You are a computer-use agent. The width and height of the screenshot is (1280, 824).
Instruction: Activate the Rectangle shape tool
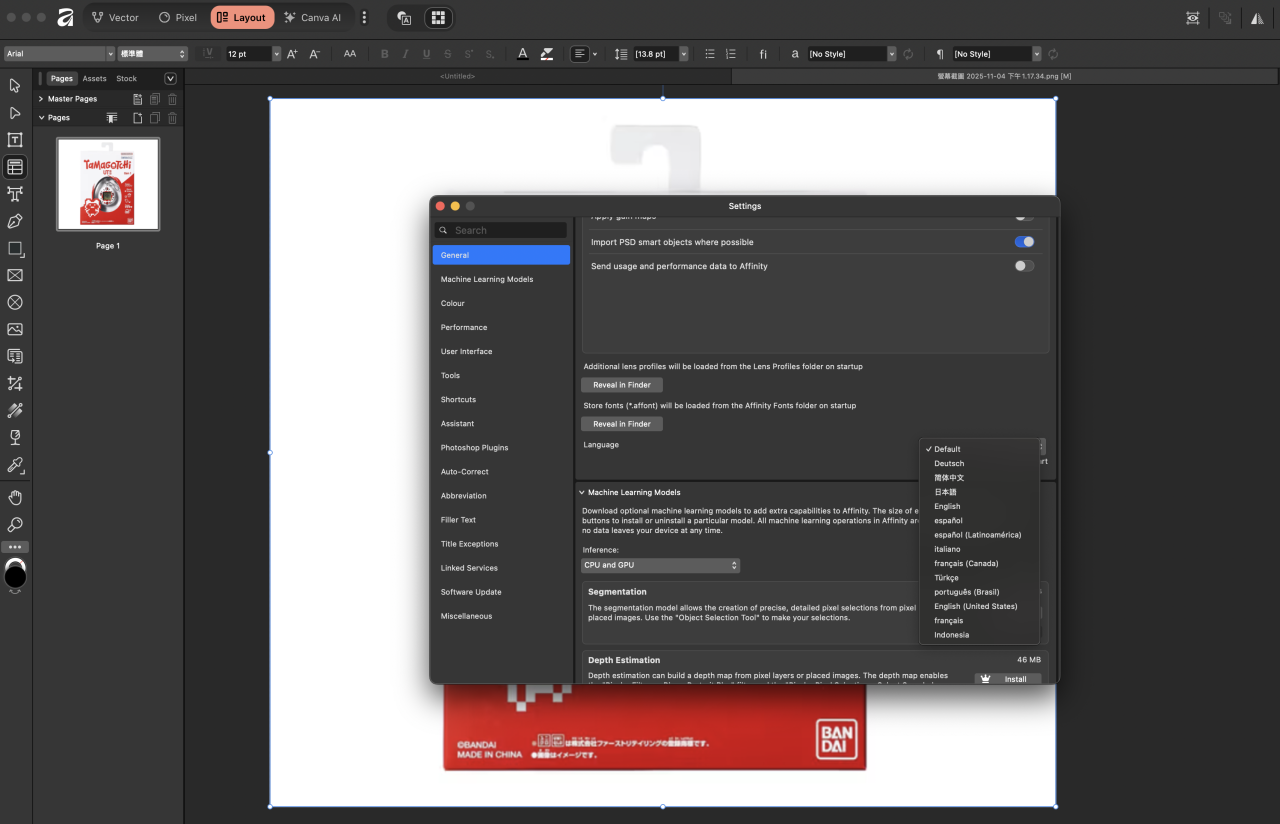[x=14, y=249]
